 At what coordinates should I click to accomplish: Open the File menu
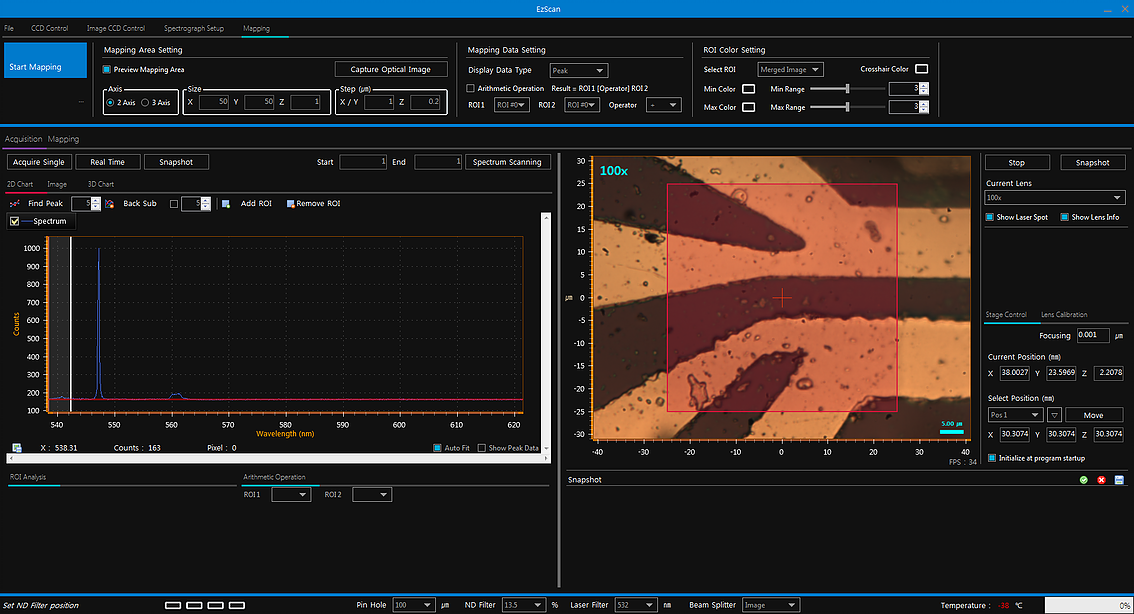click(9, 28)
